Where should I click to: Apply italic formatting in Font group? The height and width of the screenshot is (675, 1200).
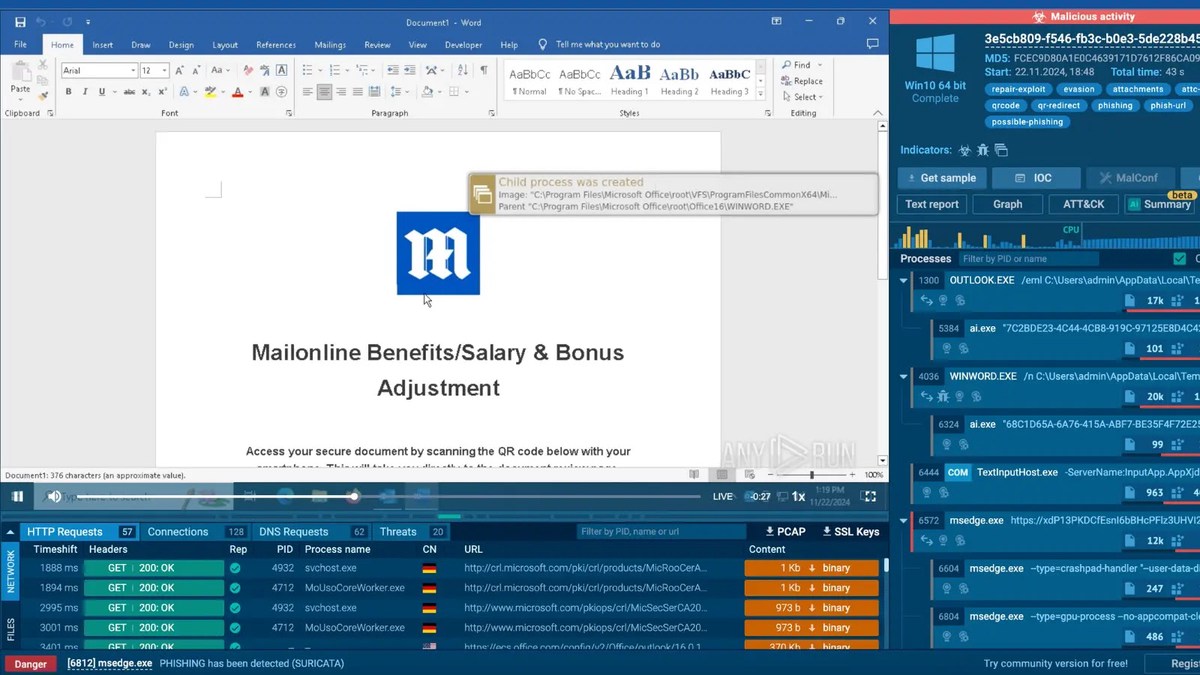pos(85,92)
